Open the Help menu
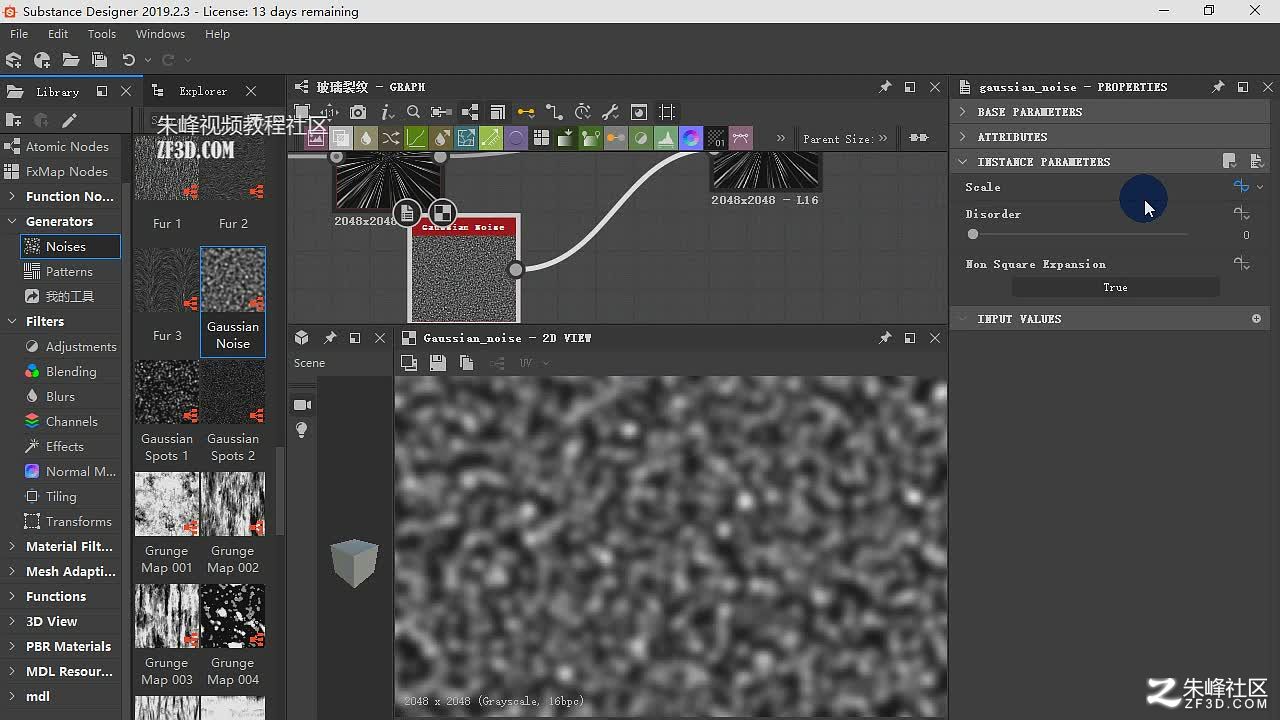Image resolution: width=1280 pixels, height=720 pixels. click(217, 34)
